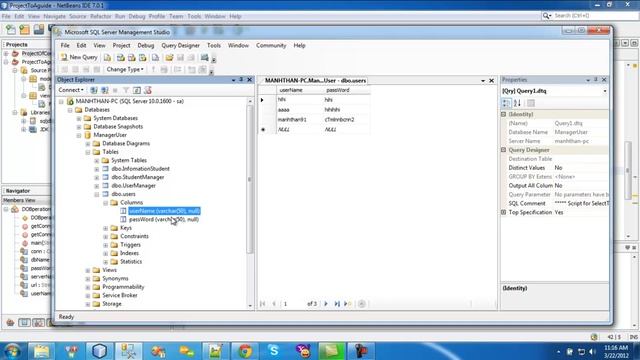Click the Analysis Services XMLA Query icon
Screen dimensions: 640x360
point(142,58)
